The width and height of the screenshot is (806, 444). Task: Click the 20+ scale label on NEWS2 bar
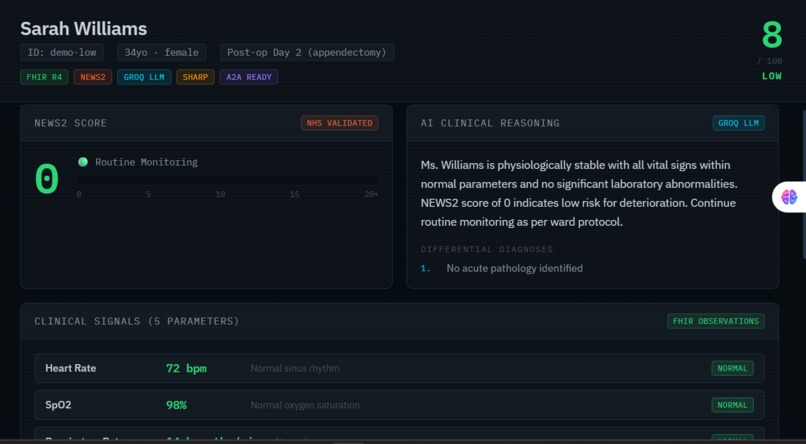pyautogui.click(x=371, y=194)
